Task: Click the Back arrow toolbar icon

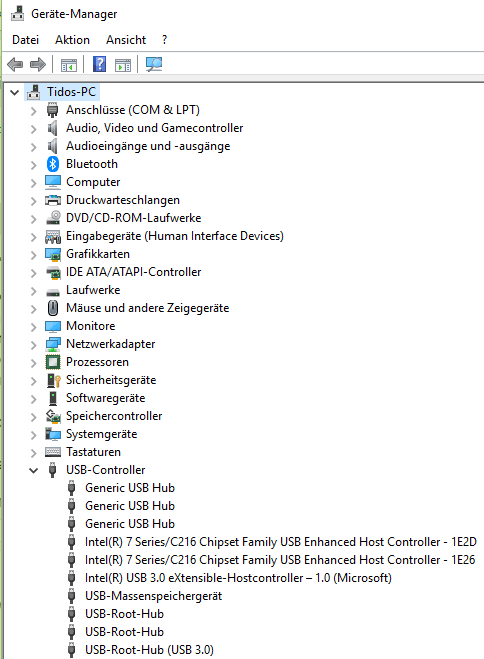Action: coord(15,64)
